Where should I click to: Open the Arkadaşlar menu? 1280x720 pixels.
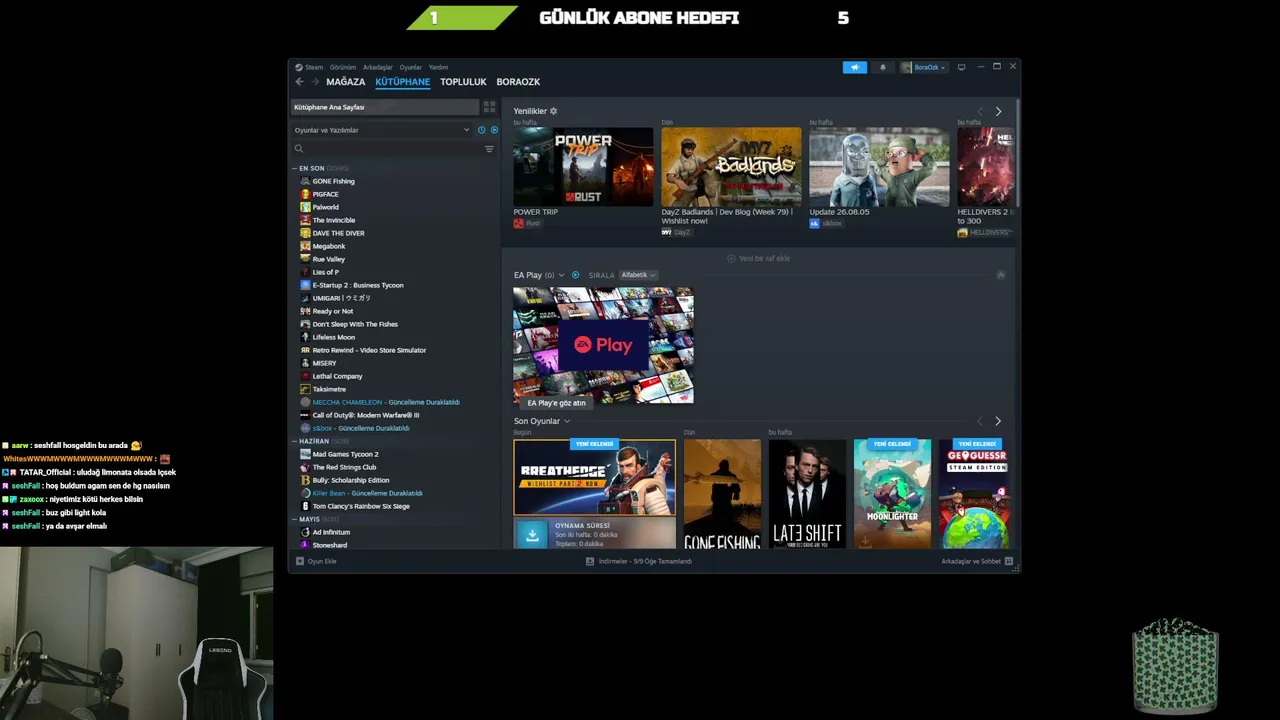[x=378, y=67]
